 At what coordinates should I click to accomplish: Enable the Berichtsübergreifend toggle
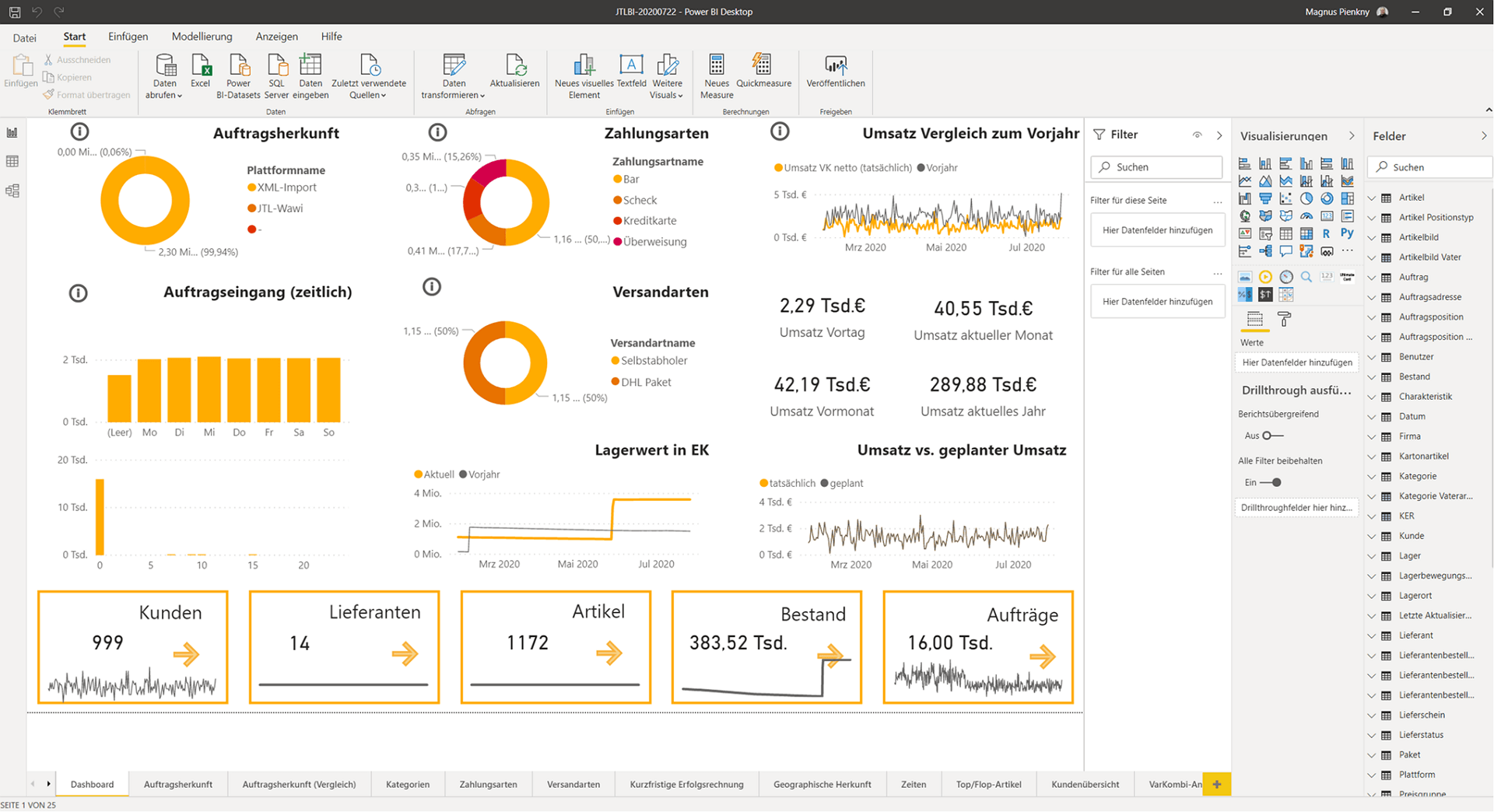1272,436
